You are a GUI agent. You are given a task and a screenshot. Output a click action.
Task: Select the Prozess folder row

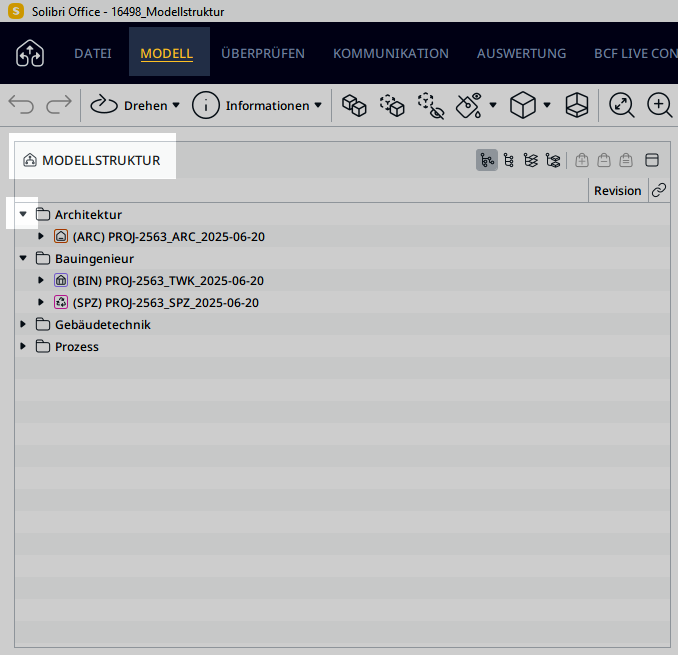[342, 347]
